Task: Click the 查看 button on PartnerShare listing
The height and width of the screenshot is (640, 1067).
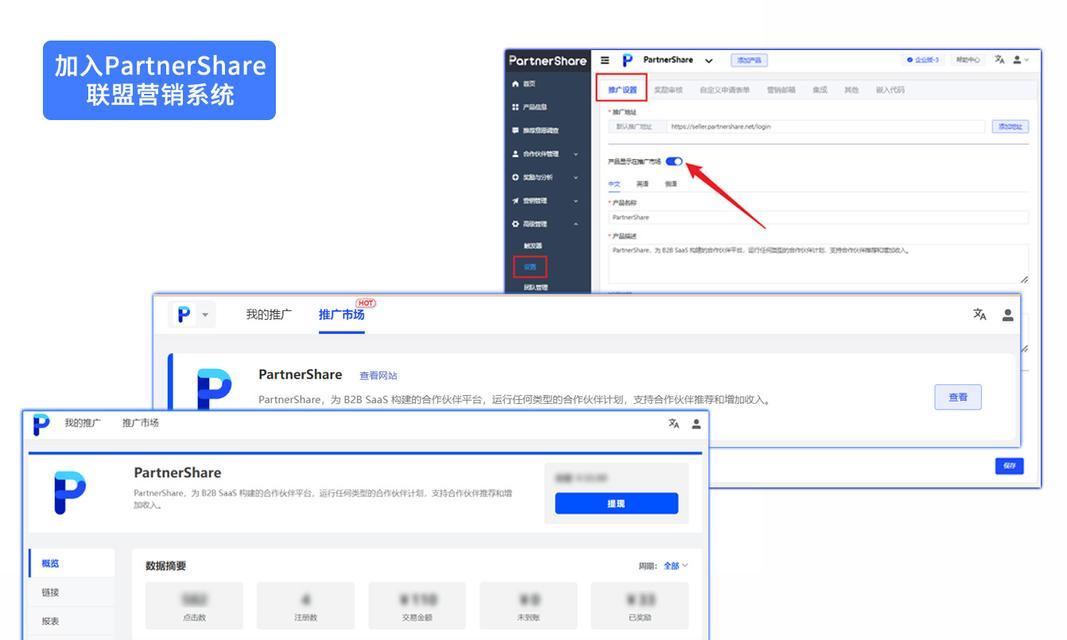Action: click(x=958, y=397)
